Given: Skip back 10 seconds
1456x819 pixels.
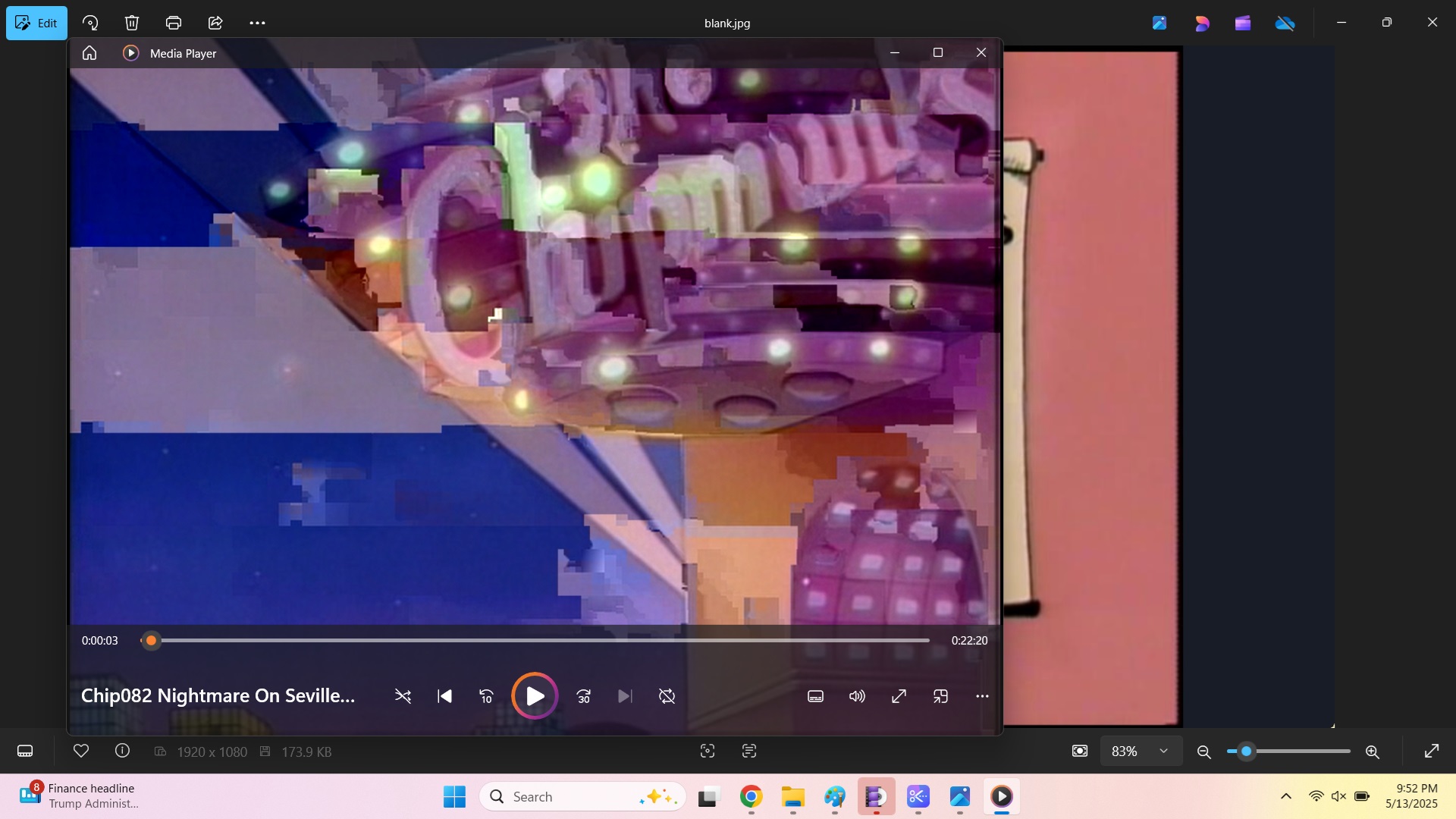Looking at the screenshot, I should click(x=486, y=696).
